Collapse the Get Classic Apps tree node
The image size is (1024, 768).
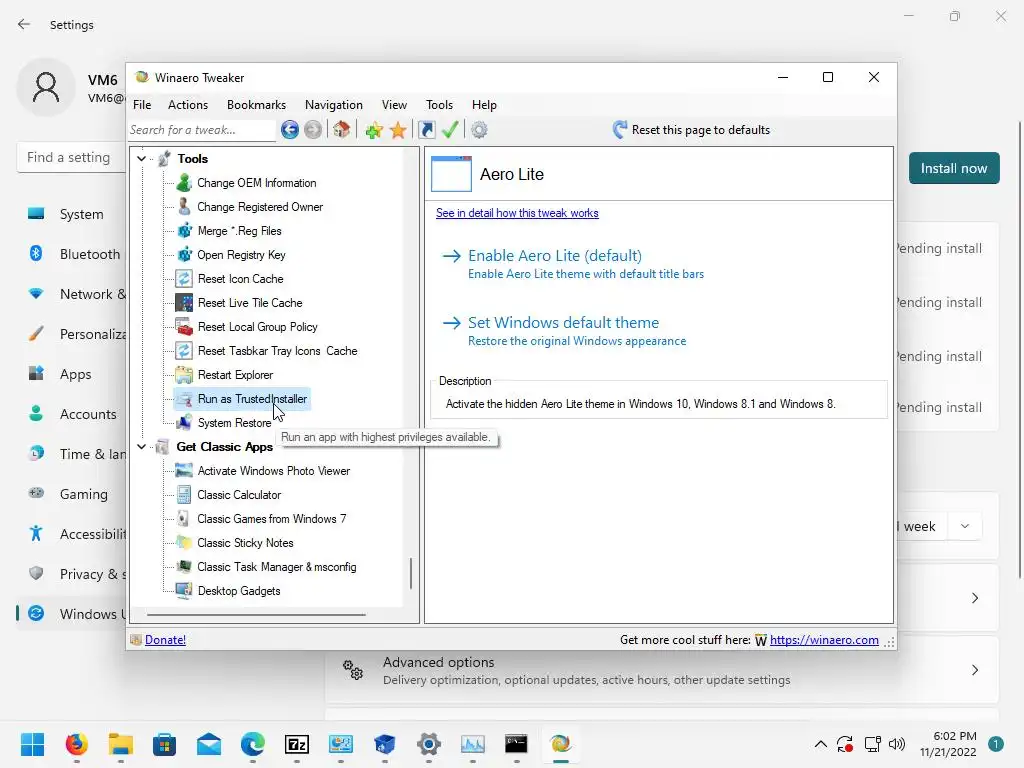(141, 447)
